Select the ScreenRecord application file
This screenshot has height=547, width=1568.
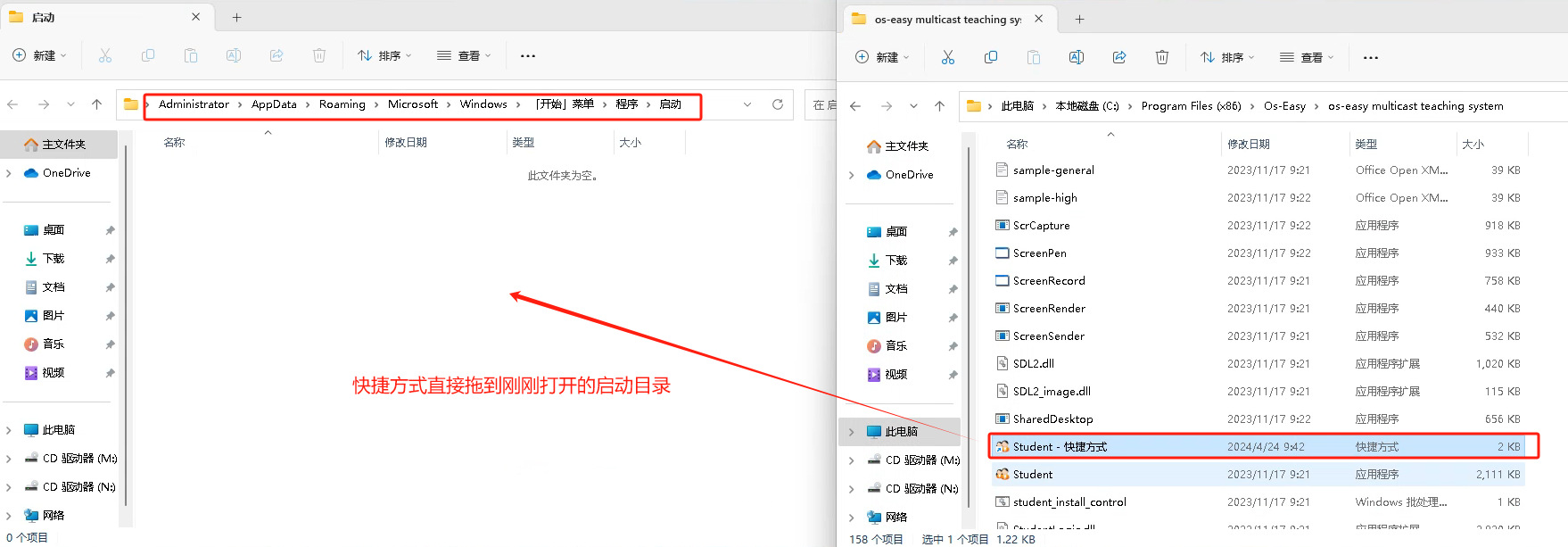[1049, 280]
